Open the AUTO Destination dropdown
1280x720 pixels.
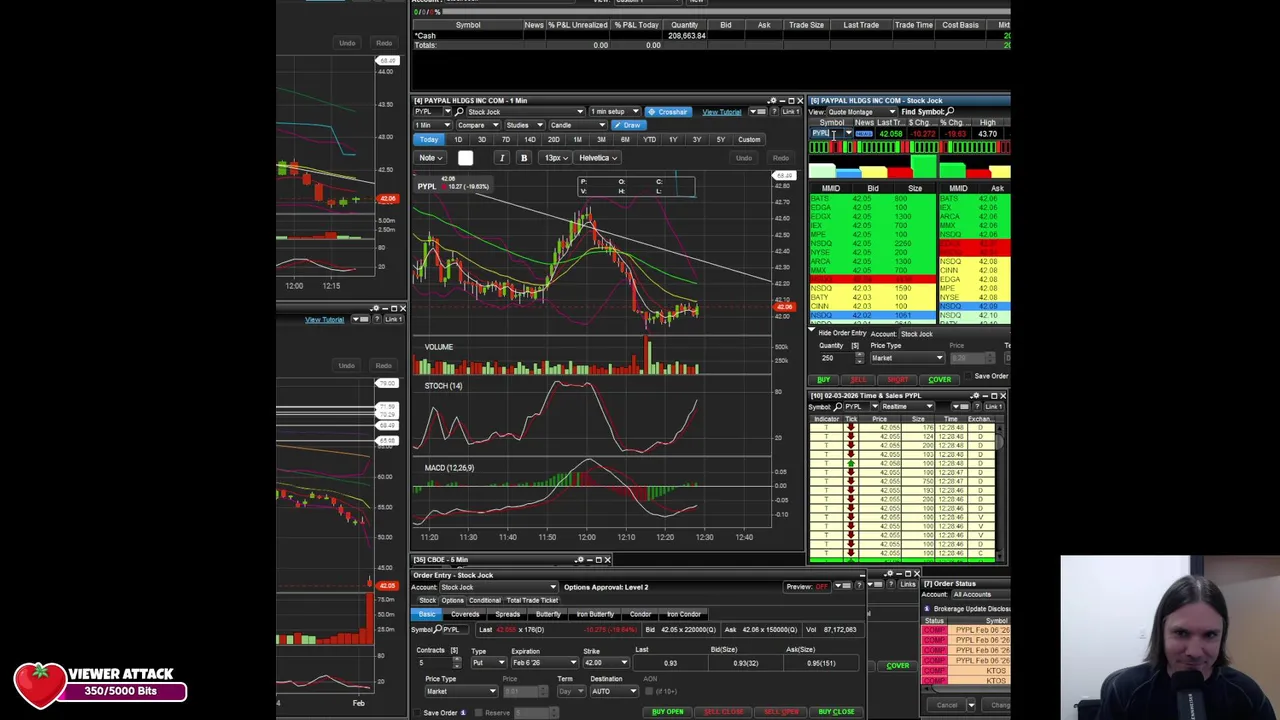coord(613,691)
